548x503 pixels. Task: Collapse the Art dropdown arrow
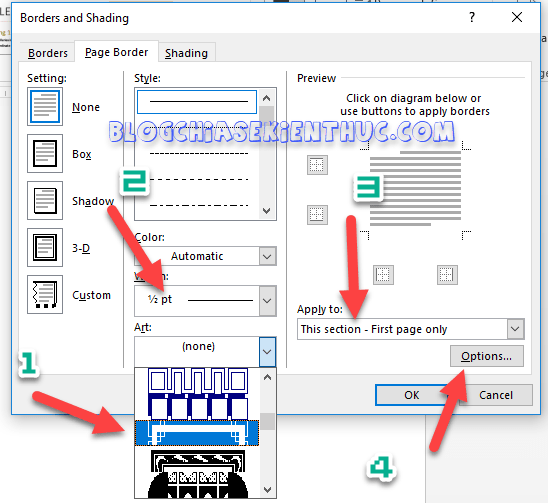(x=267, y=352)
